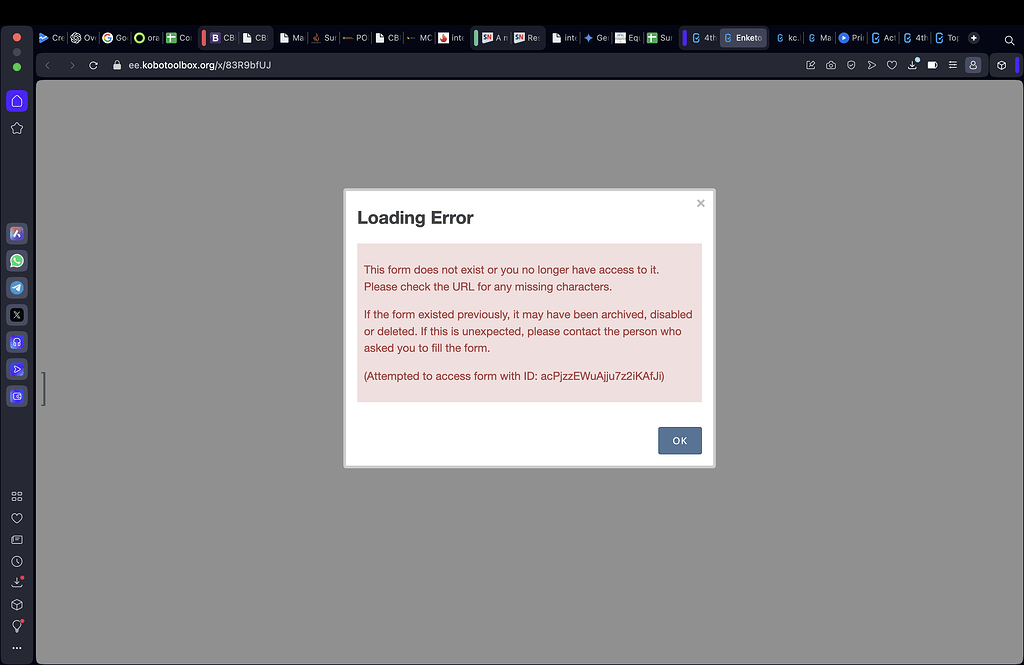Open the Downloads toolbar icon with badge

(912, 64)
